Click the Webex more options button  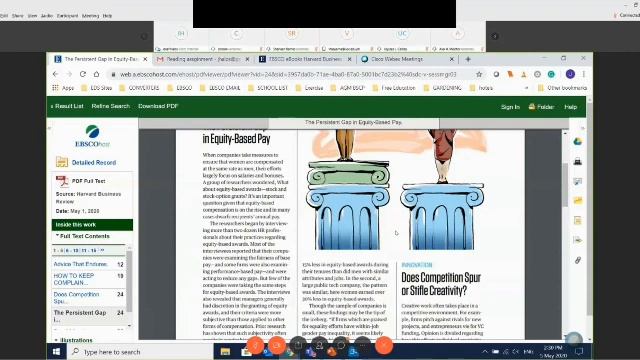[x=362, y=345]
